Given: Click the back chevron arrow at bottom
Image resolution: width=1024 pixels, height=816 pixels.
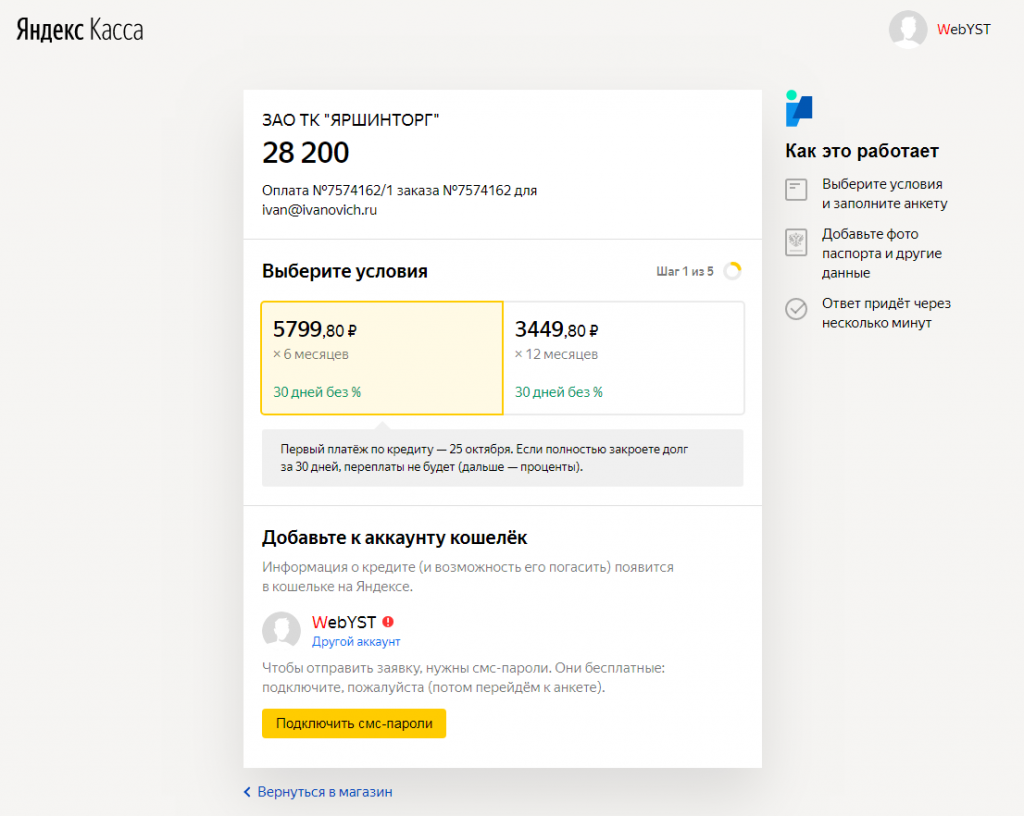Looking at the screenshot, I should [x=247, y=792].
